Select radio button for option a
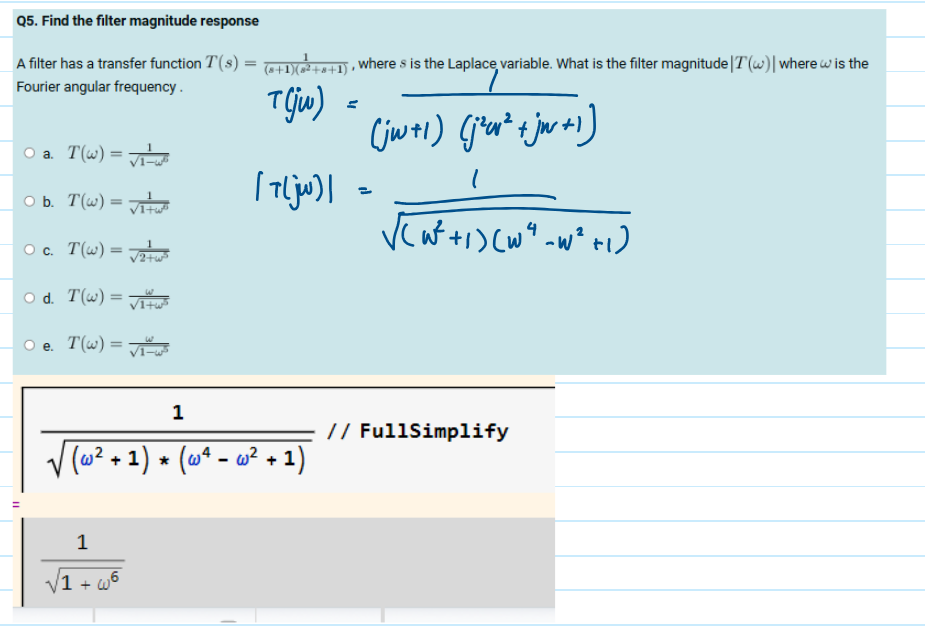 [33, 154]
